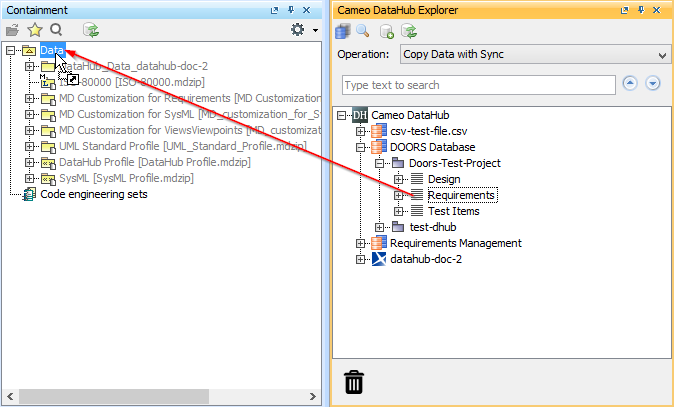Expand DataHub_Data_datahub-doc-2 node
Image resolution: width=674 pixels, height=407 pixels.
coord(29,67)
